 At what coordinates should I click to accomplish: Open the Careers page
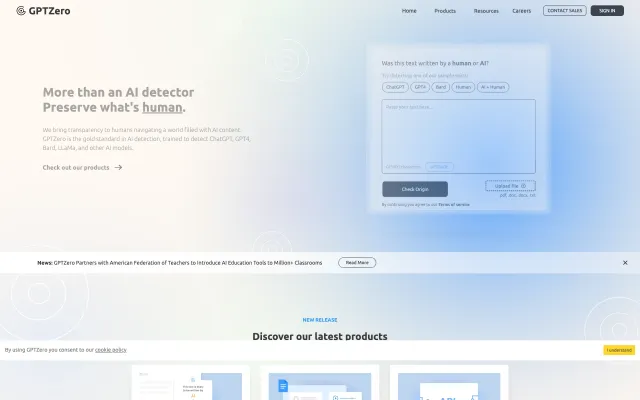(x=522, y=11)
